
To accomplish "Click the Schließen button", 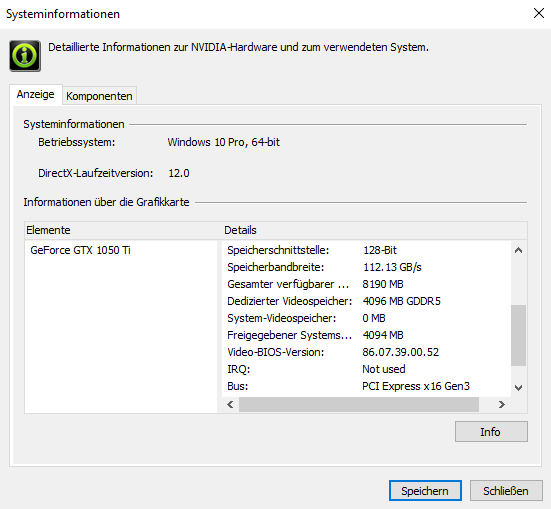I will [x=506, y=490].
